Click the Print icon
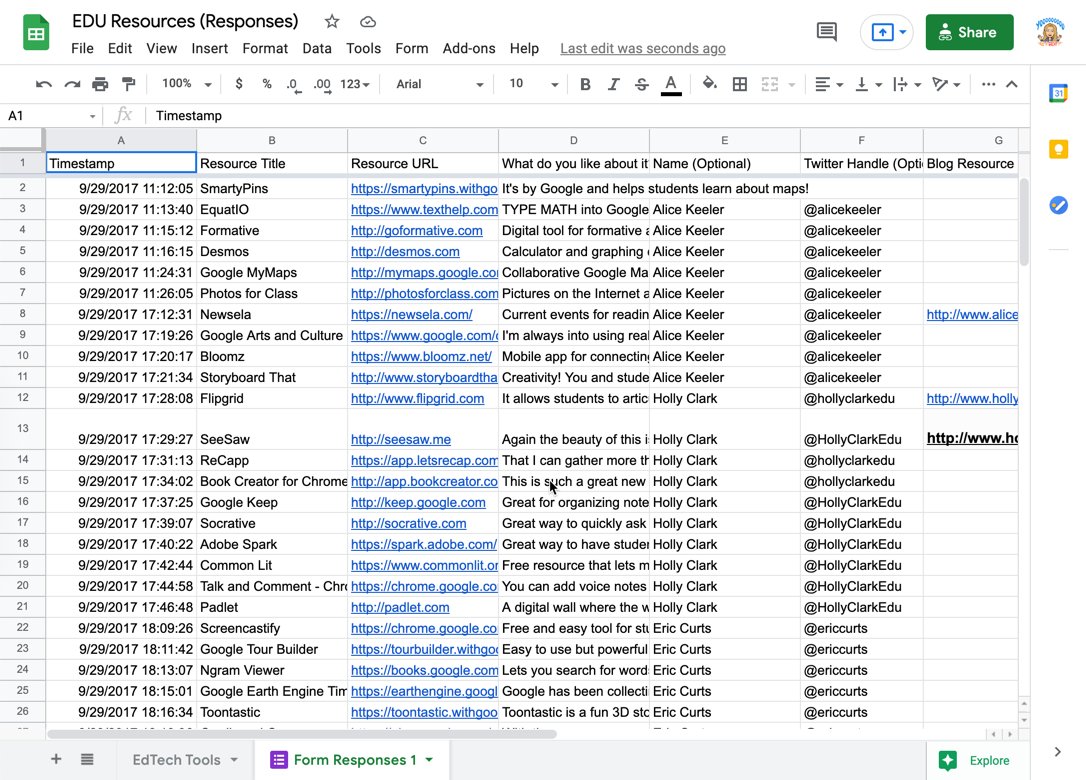 click(x=100, y=85)
